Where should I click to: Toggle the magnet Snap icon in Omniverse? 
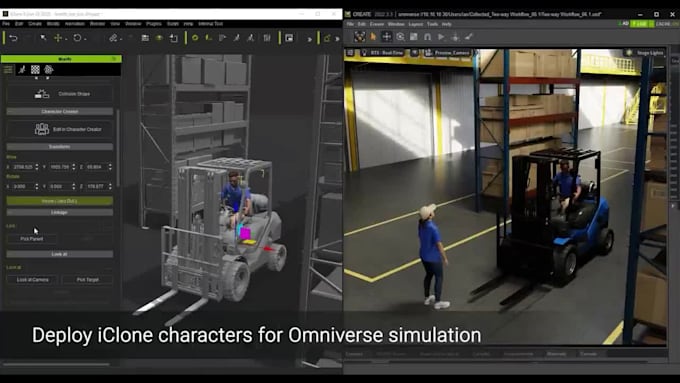click(427, 37)
